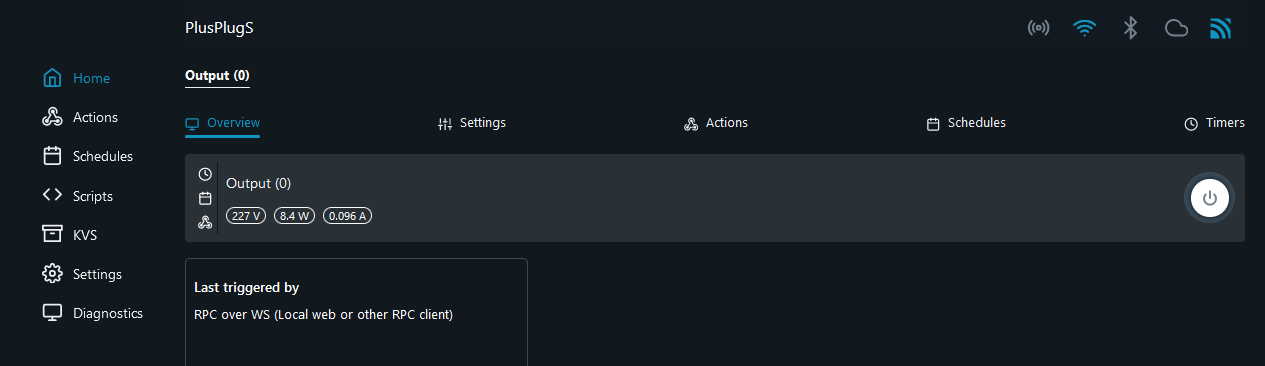
Task: Click the blue RSS-style broadcast icon
Action: pos(1220,28)
